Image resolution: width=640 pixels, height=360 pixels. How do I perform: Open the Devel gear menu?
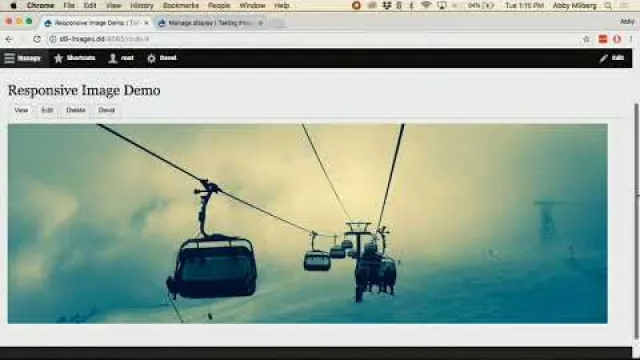pos(162,58)
